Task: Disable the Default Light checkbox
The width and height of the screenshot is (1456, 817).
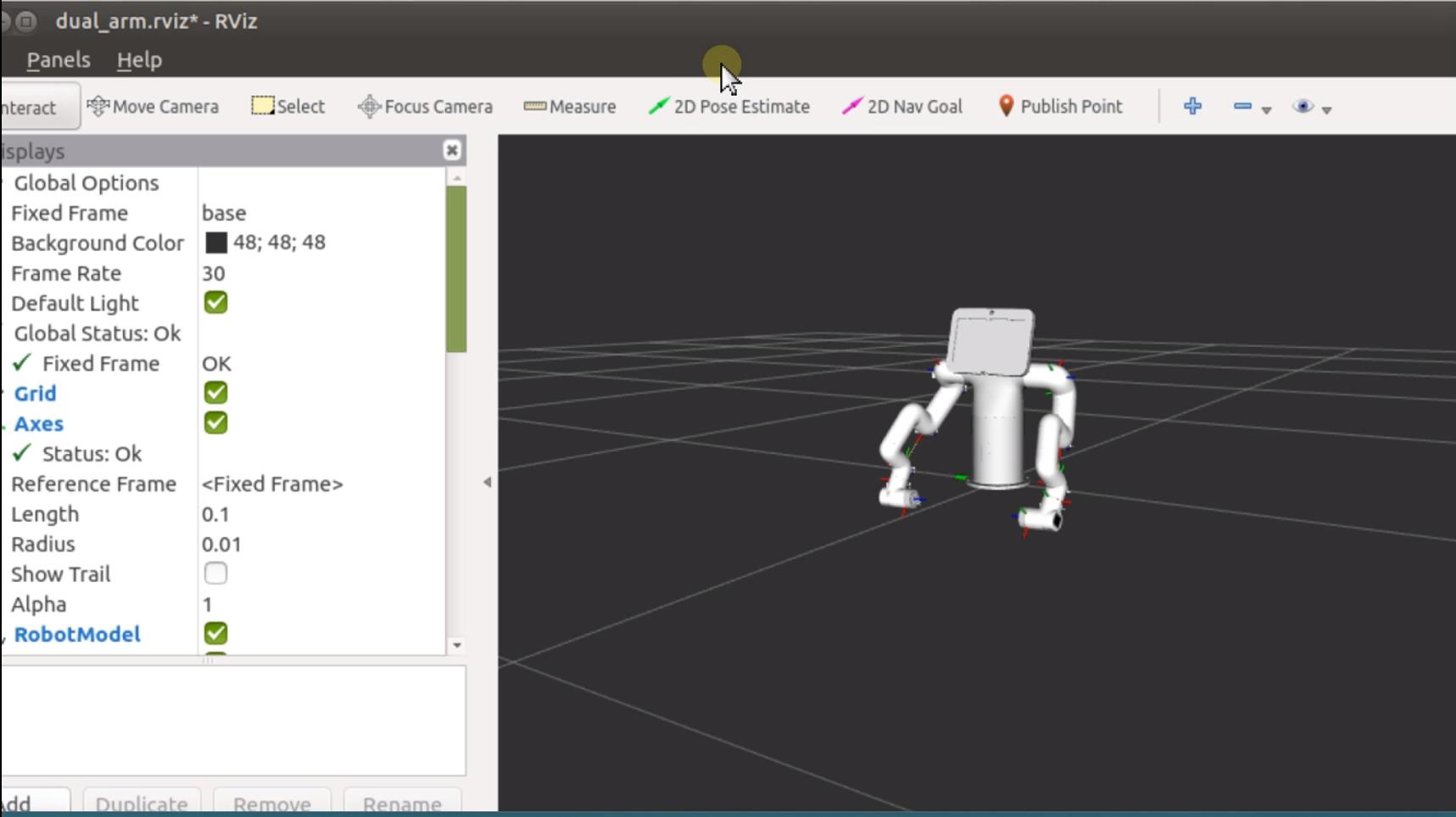Action: (215, 303)
